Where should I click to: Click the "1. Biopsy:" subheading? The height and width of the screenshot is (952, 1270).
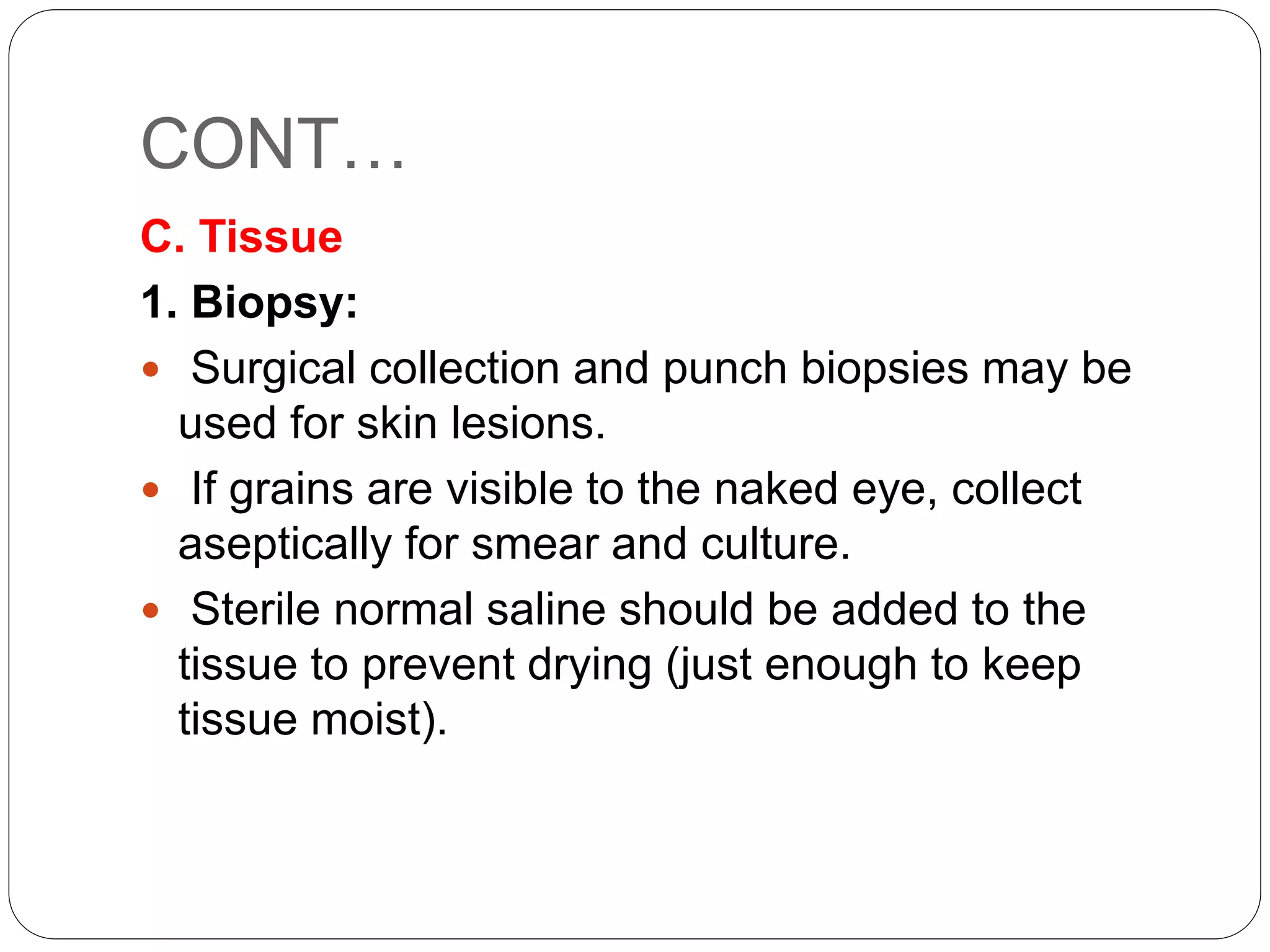tap(249, 303)
